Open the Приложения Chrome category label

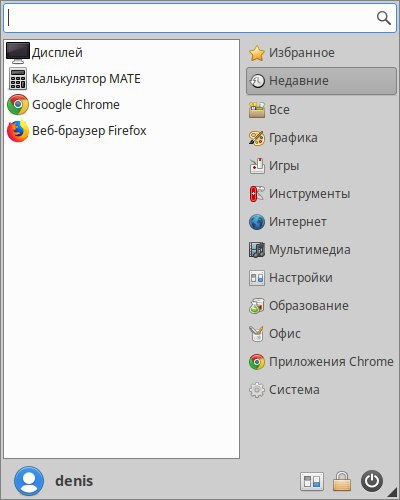tap(331, 362)
